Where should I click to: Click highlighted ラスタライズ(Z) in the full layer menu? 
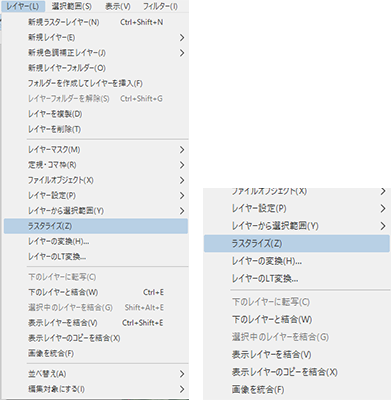[96, 226]
